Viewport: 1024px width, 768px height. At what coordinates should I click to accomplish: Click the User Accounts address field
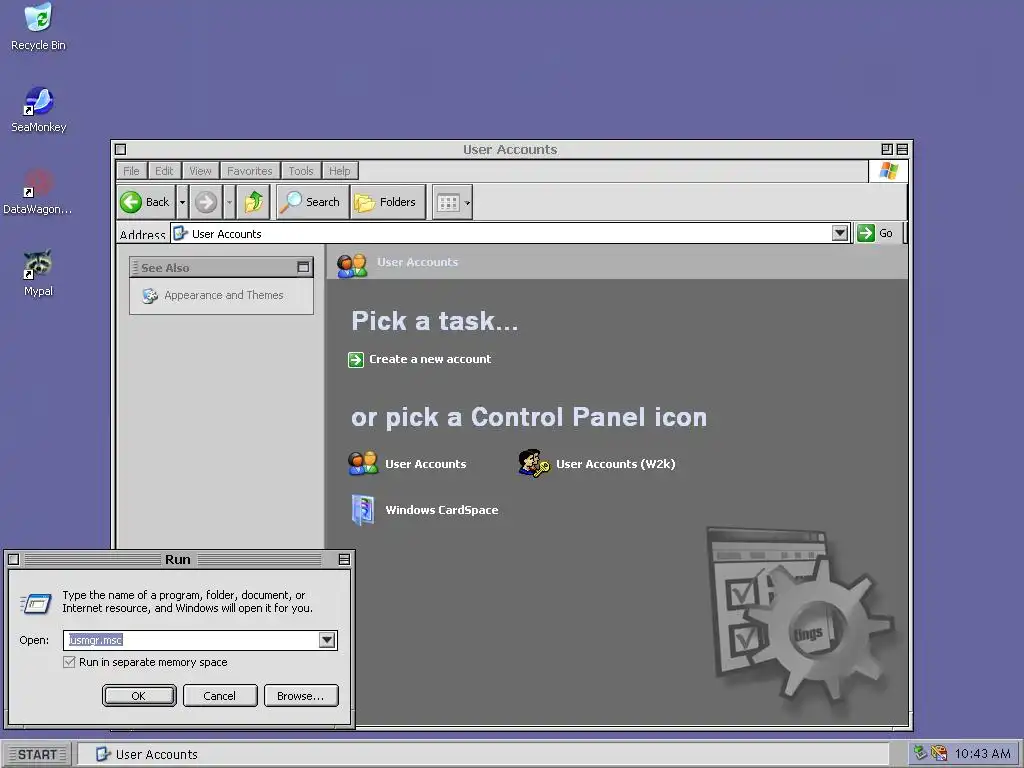click(501, 233)
